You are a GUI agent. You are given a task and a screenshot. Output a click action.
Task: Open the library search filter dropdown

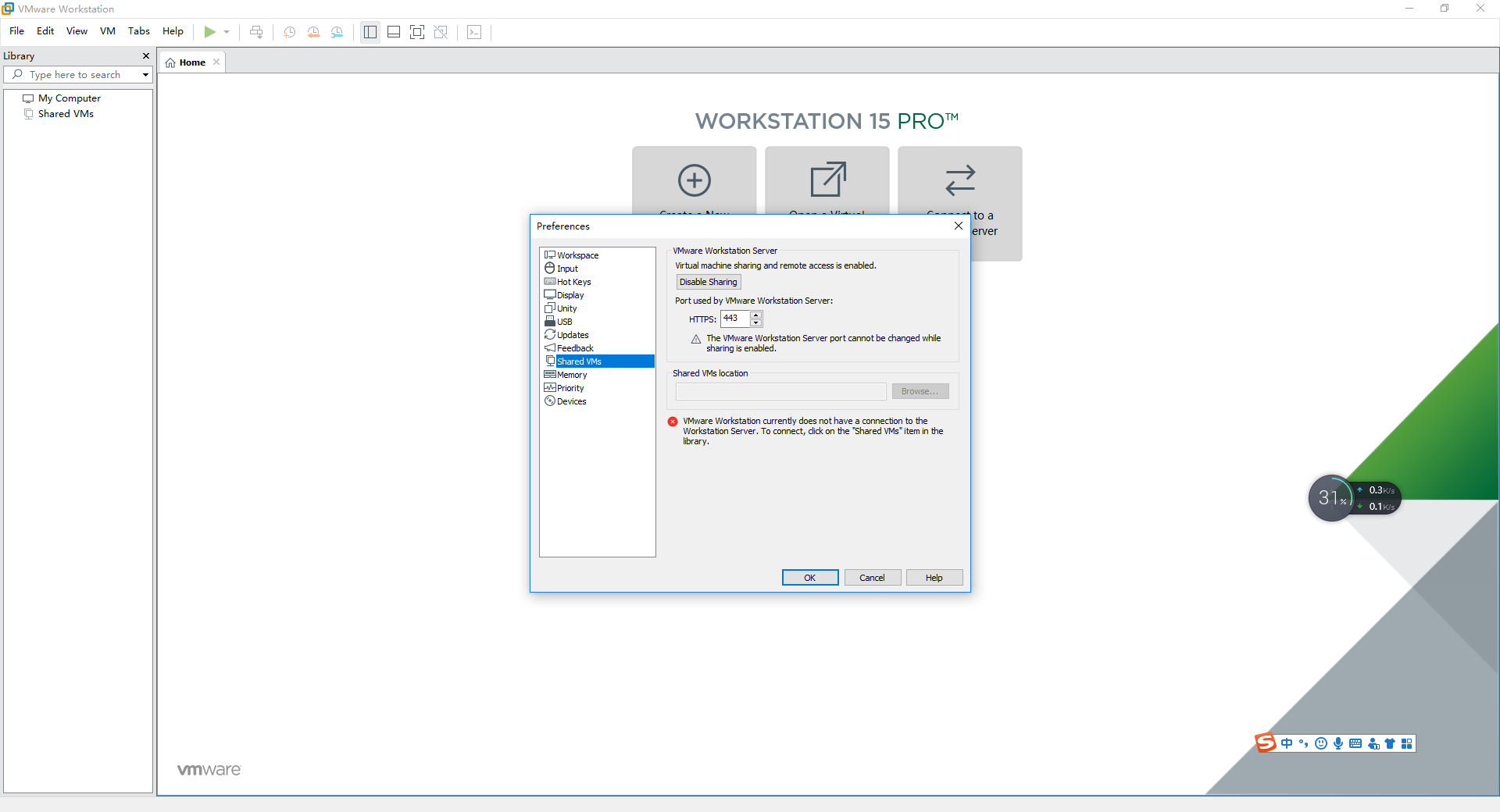tap(145, 75)
